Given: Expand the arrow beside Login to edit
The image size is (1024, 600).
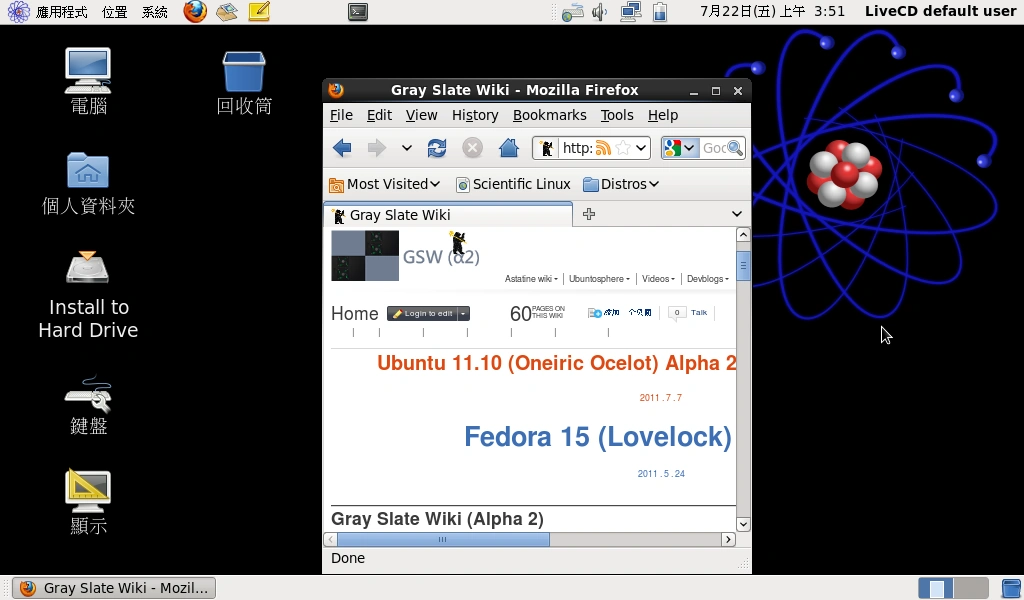Looking at the screenshot, I should (462, 313).
